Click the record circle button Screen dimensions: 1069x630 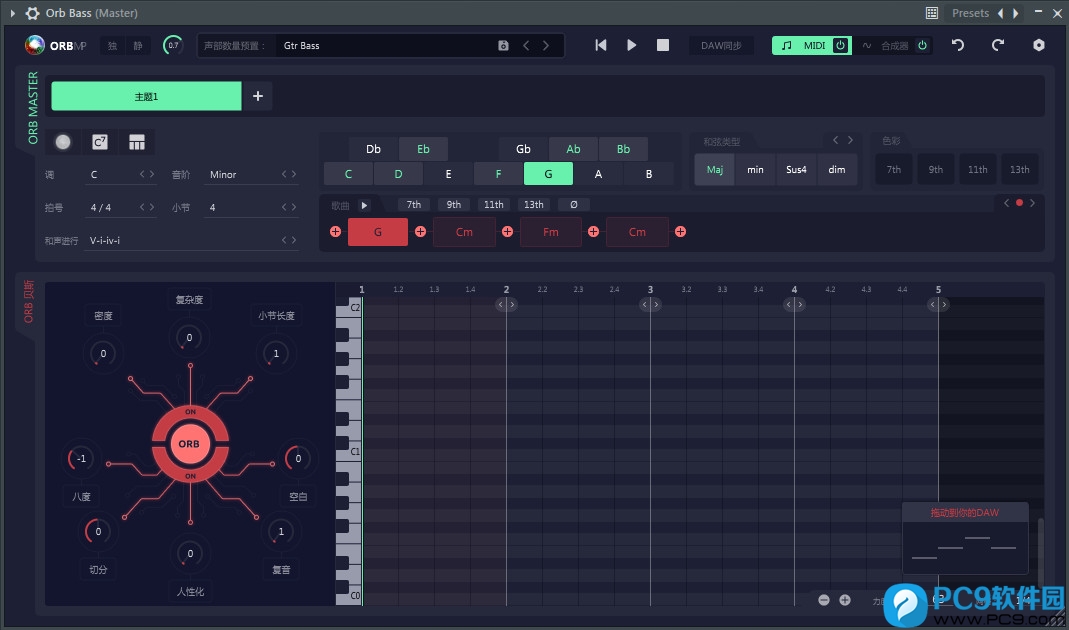pyautogui.click(x=63, y=142)
